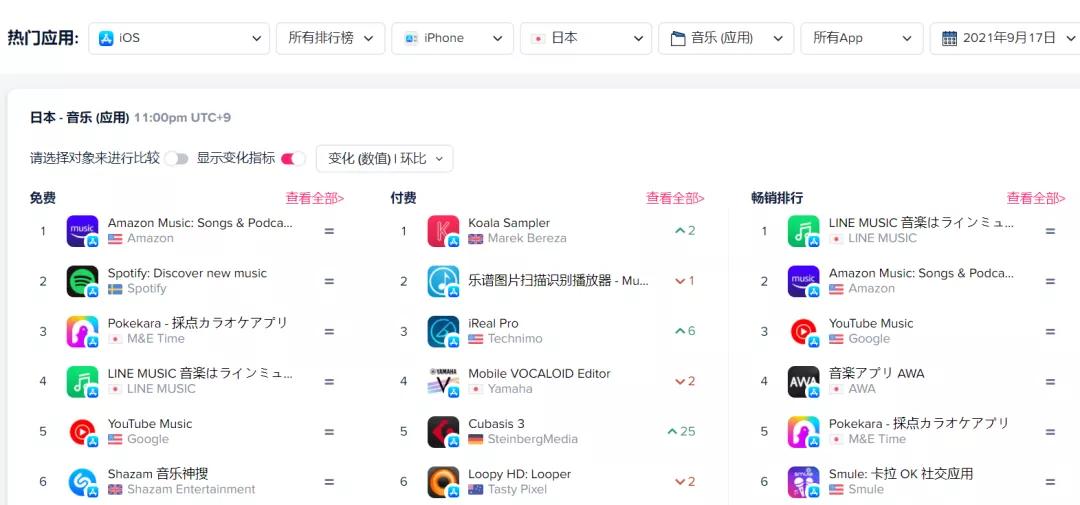Open Smule app icon in 畅销排行
The height and width of the screenshot is (505, 1080).
[x=804, y=482]
